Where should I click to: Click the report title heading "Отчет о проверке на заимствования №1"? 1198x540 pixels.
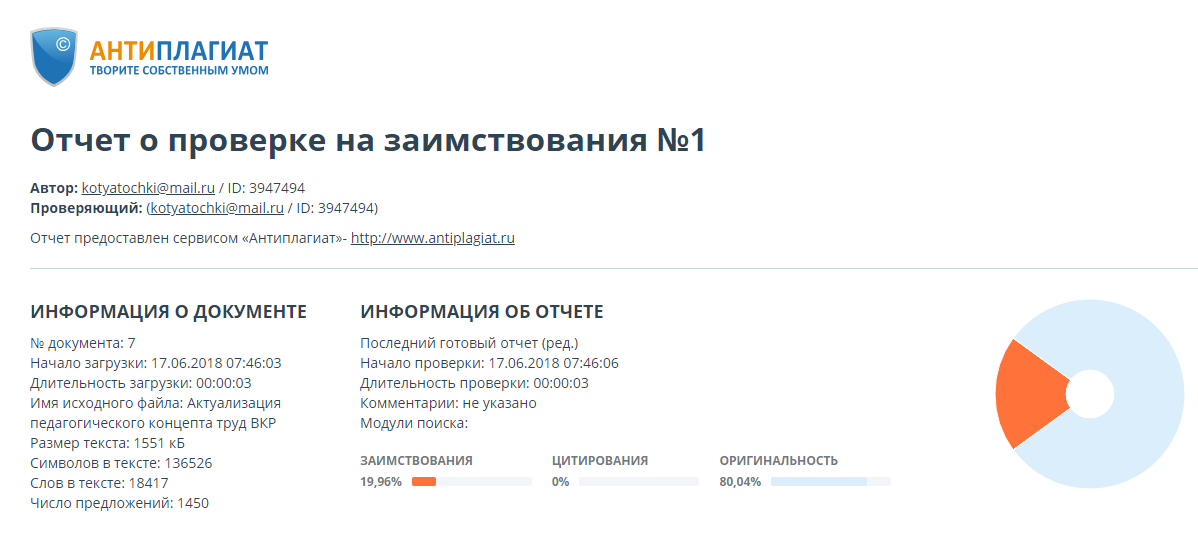368,141
